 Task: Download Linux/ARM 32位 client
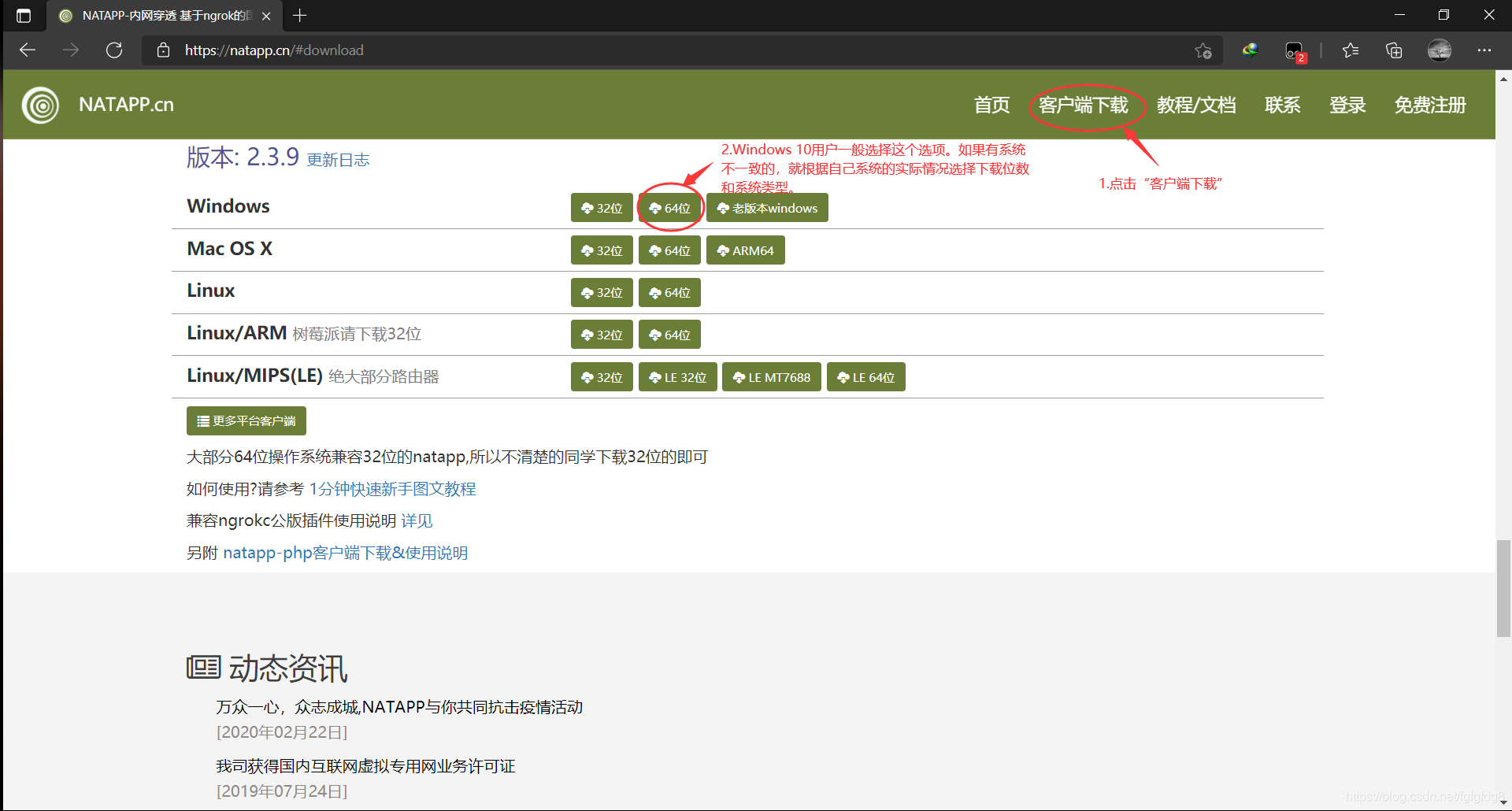pos(602,335)
